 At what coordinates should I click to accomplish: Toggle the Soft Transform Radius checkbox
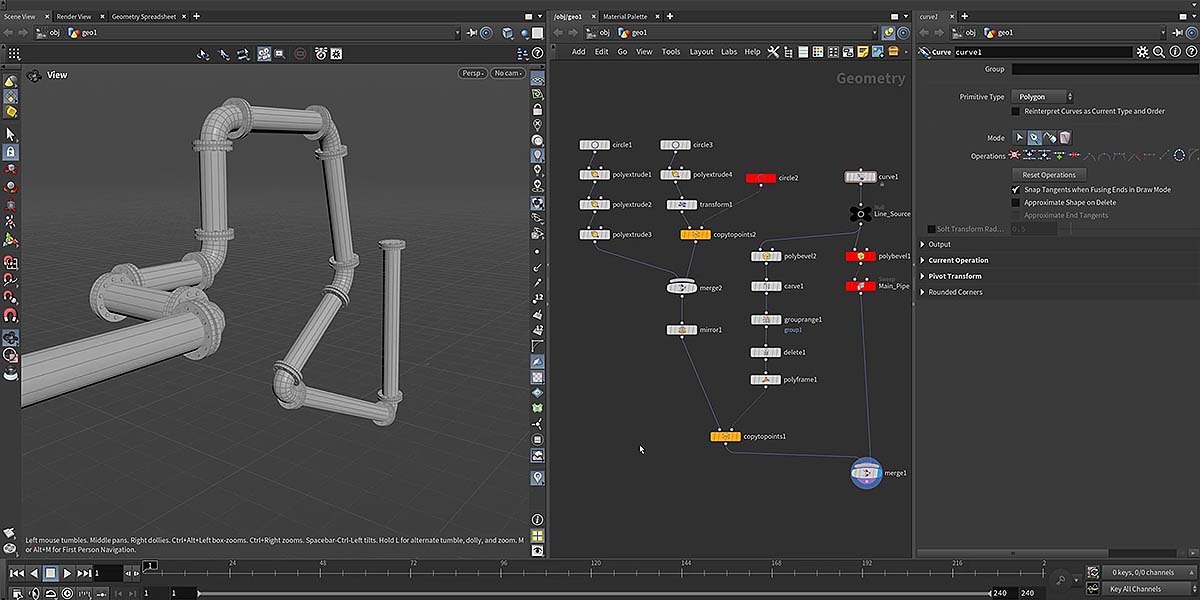pyautogui.click(x=932, y=229)
